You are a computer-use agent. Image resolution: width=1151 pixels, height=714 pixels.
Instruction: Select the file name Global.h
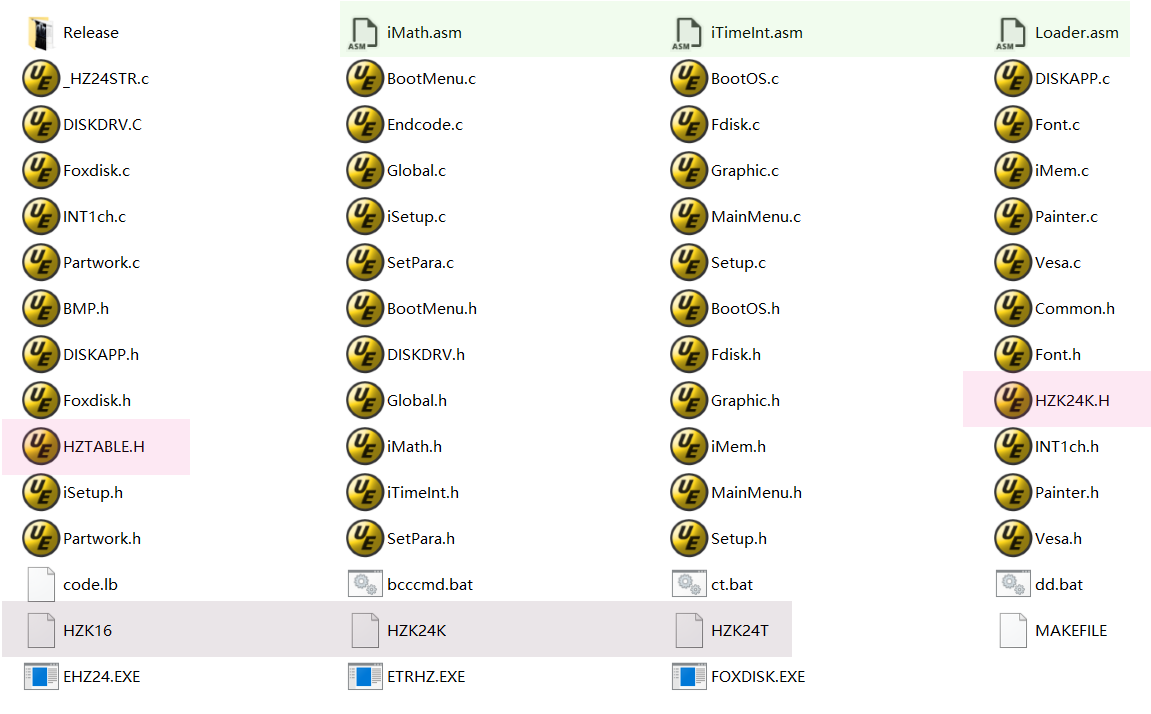point(417,401)
